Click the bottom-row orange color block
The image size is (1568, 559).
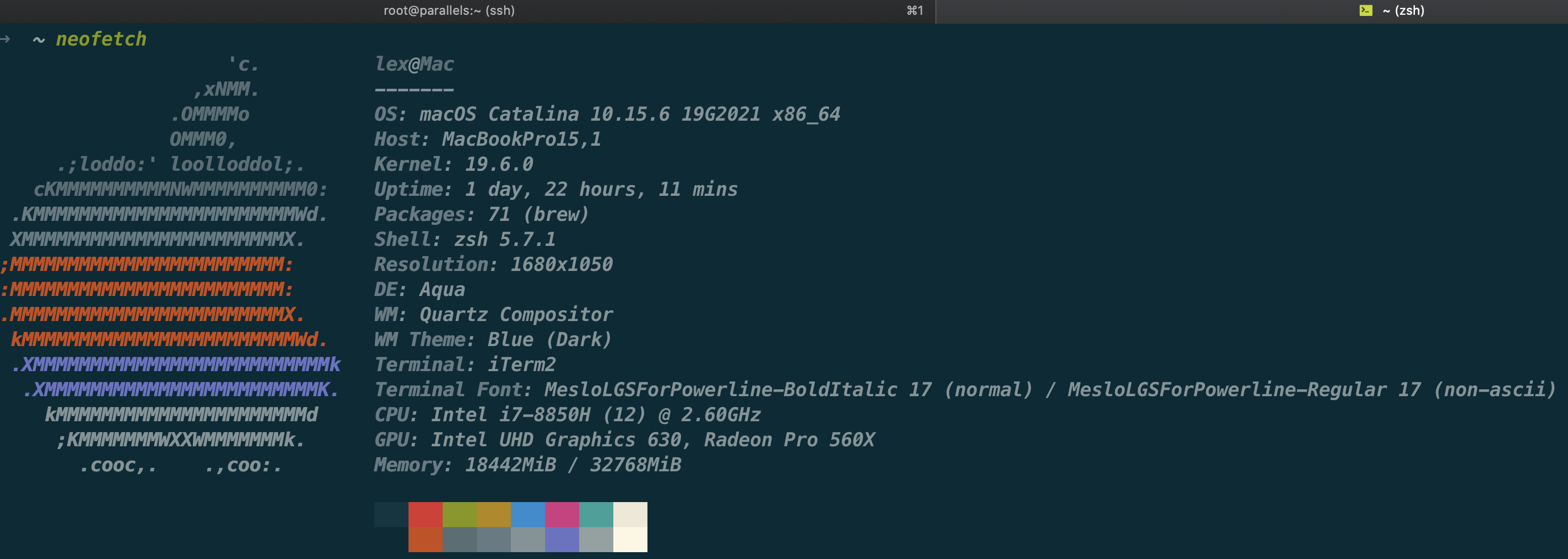point(426,540)
